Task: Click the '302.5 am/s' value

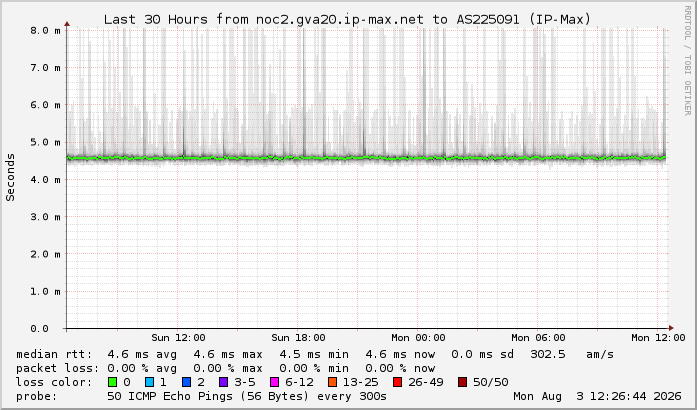Action: pos(572,354)
